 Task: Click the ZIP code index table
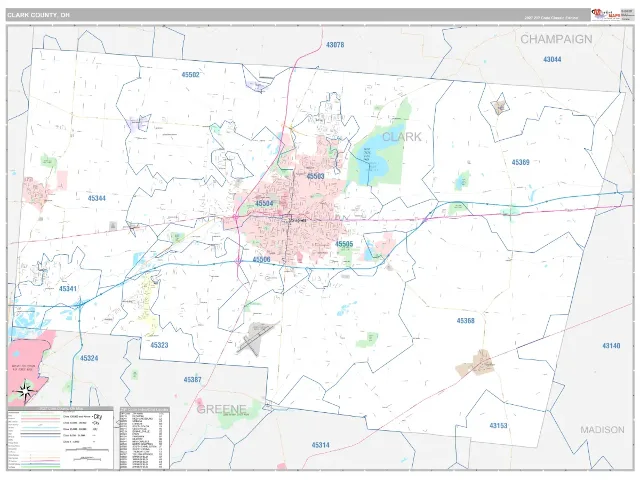click(144, 438)
